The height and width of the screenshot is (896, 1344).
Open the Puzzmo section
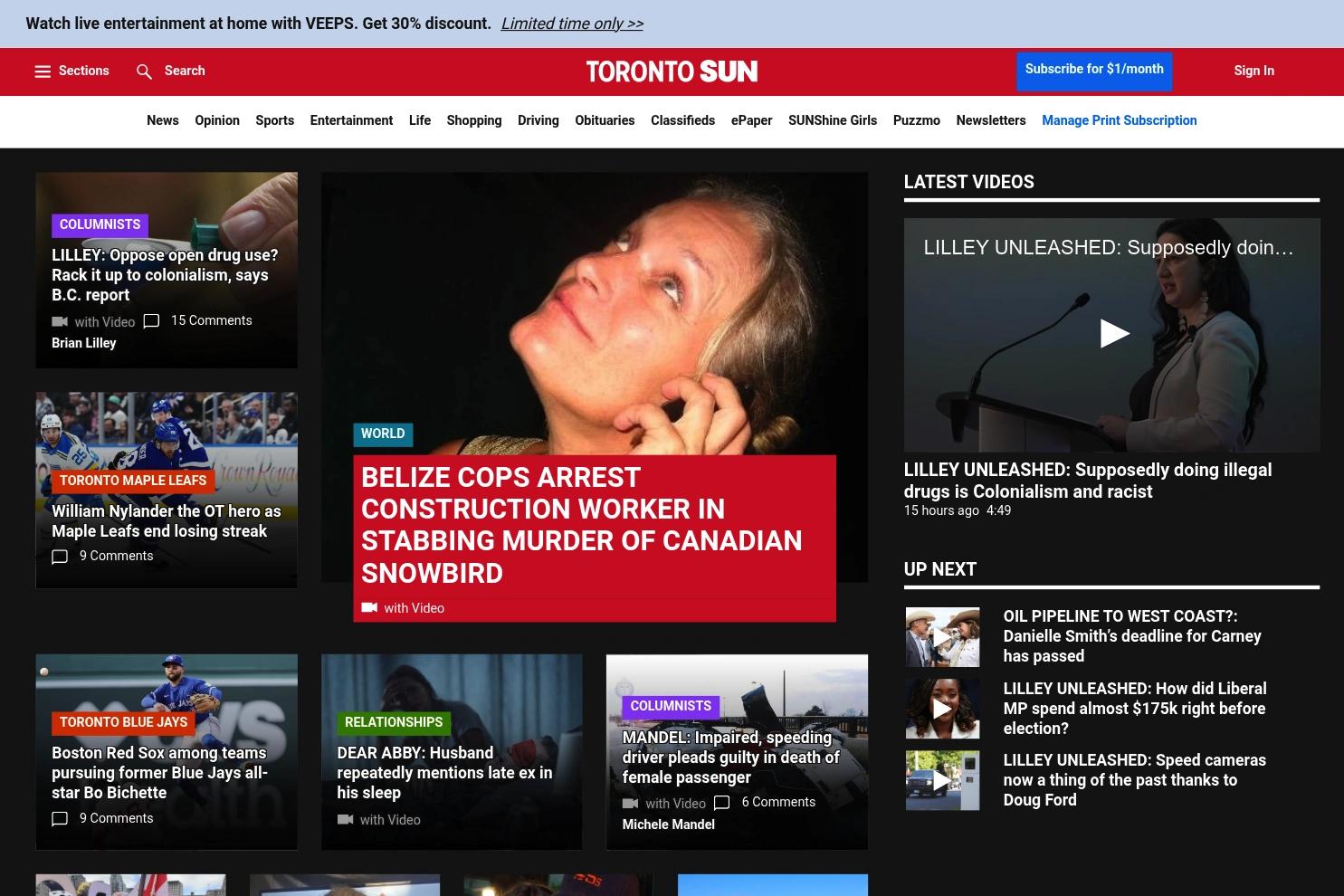[x=917, y=120]
